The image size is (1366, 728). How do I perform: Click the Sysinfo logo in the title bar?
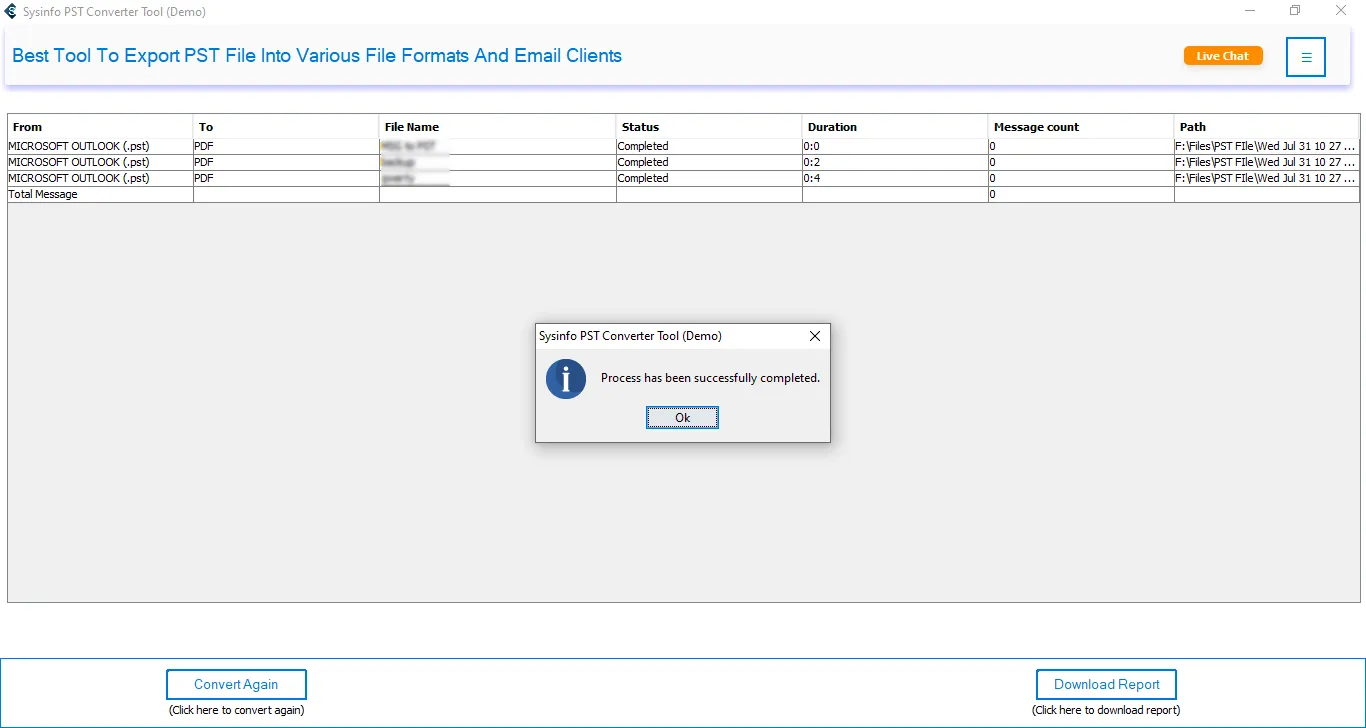[x=11, y=12]
